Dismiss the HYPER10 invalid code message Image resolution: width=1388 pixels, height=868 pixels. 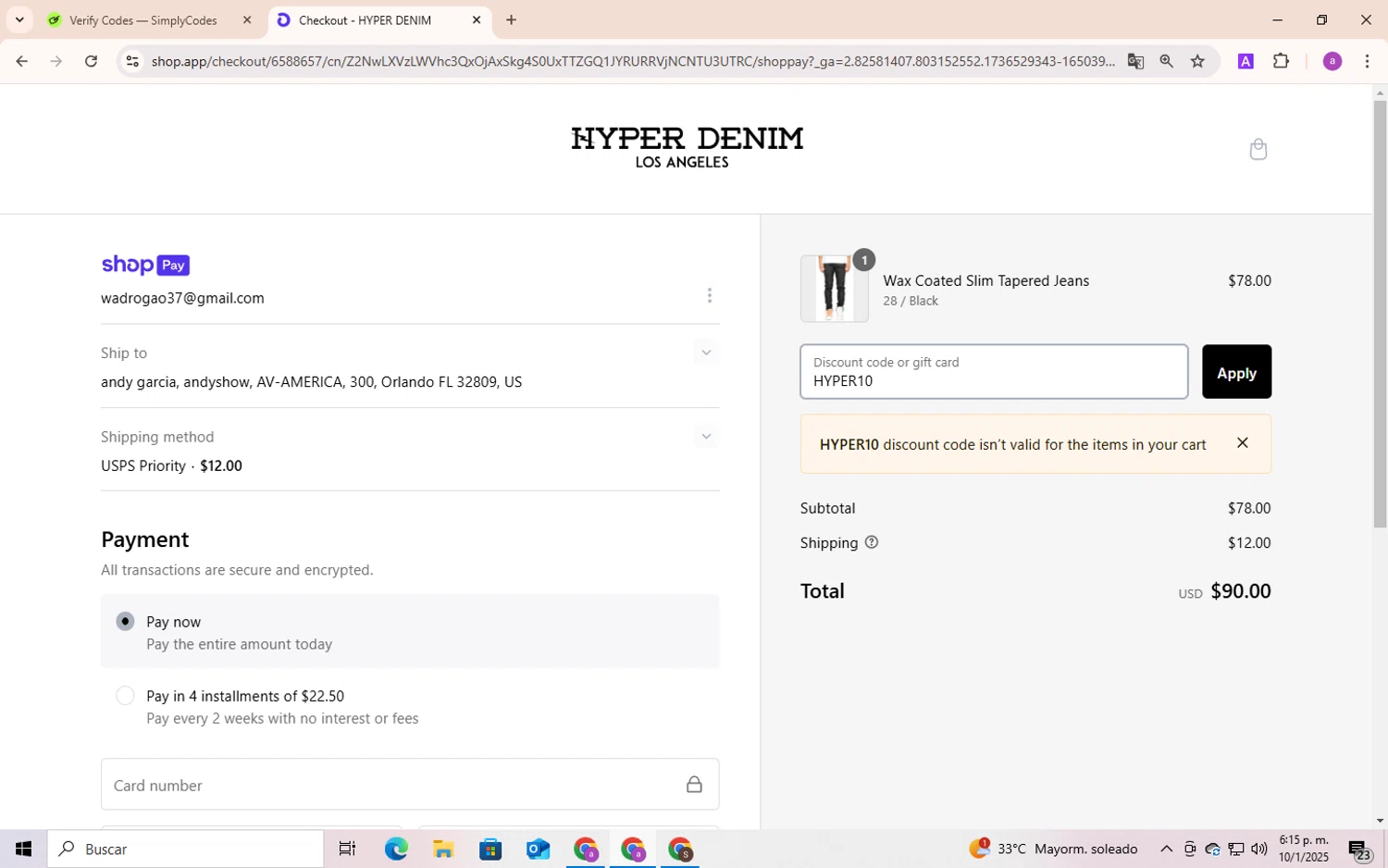(x=1243, y=443)
